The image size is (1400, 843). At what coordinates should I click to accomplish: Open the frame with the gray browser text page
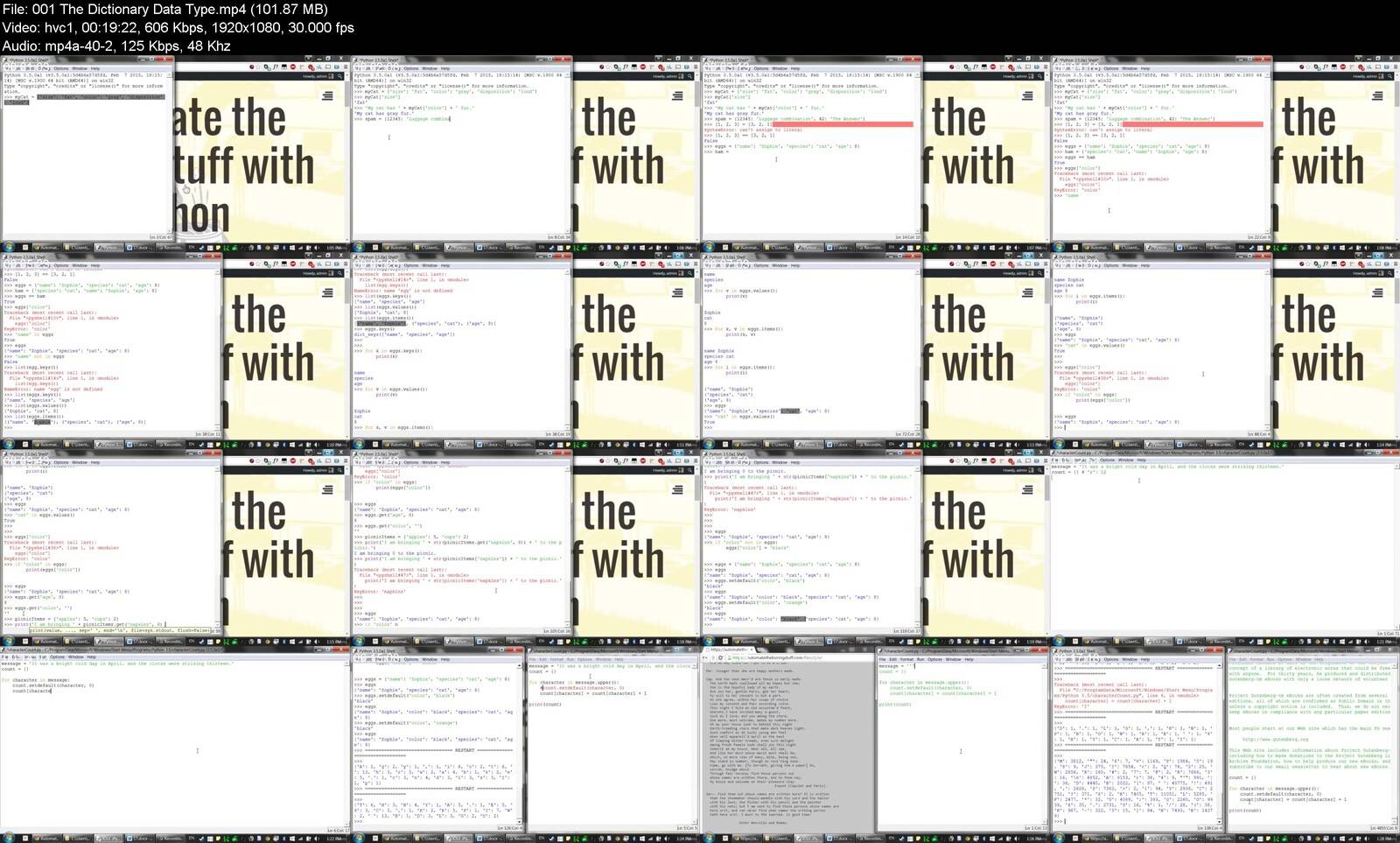(875, 746)
